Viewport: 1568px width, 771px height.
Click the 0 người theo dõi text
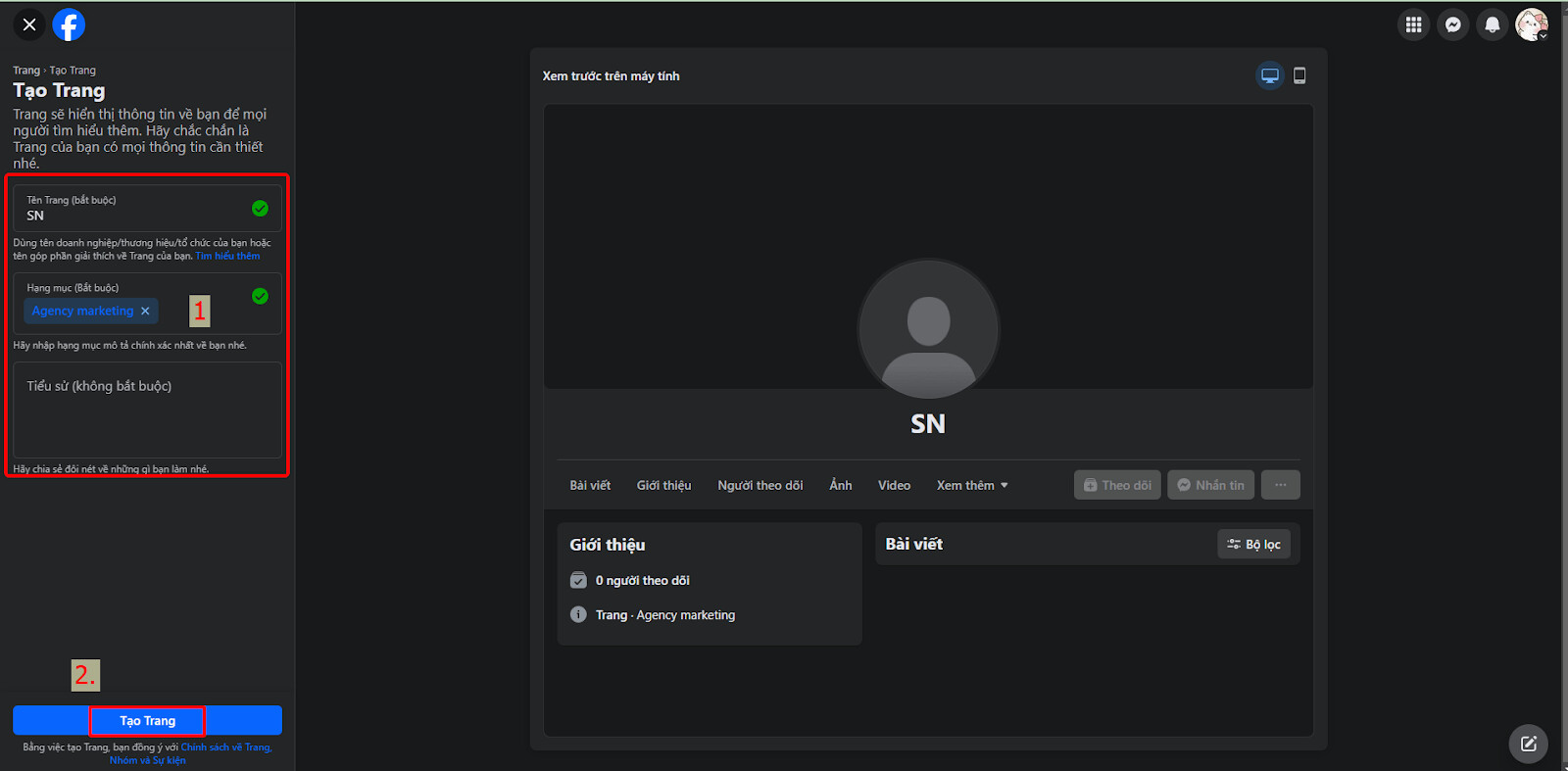(642, 580)
